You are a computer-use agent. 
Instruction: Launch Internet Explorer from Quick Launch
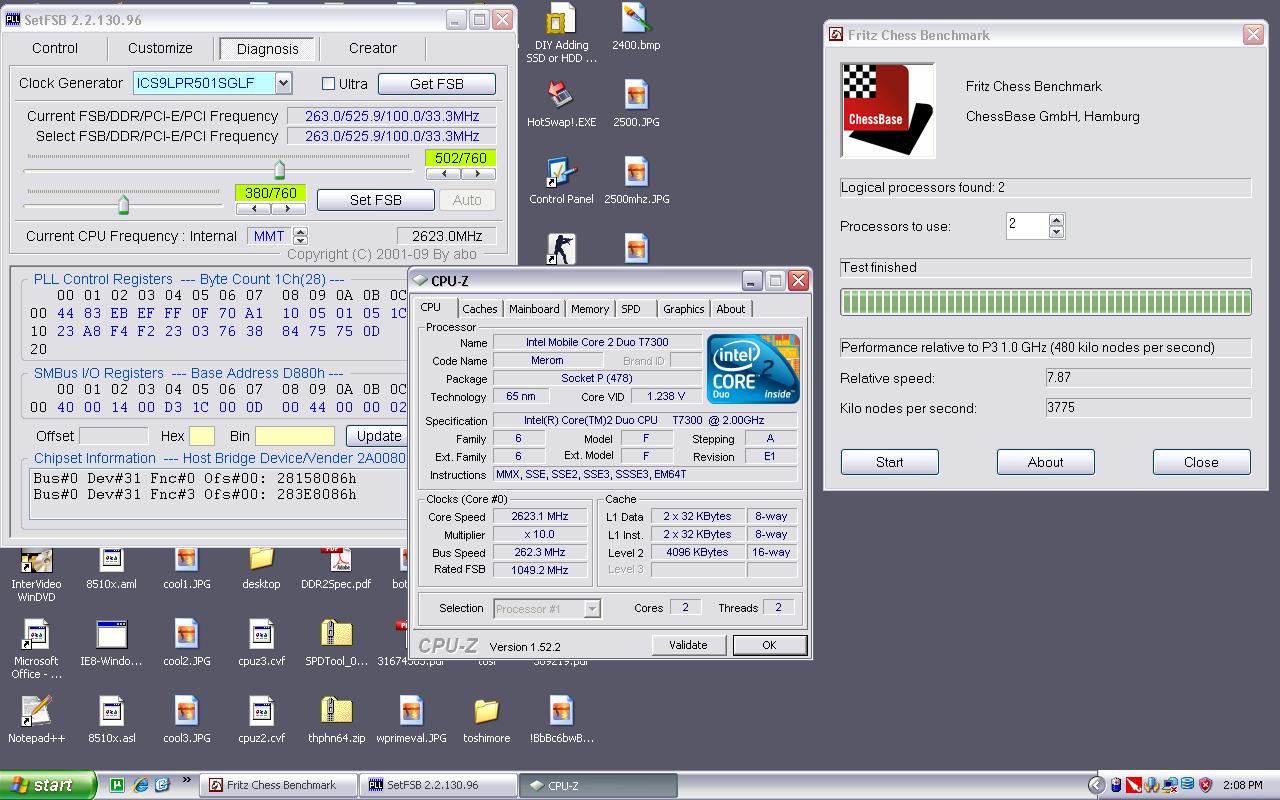(141, 785)
